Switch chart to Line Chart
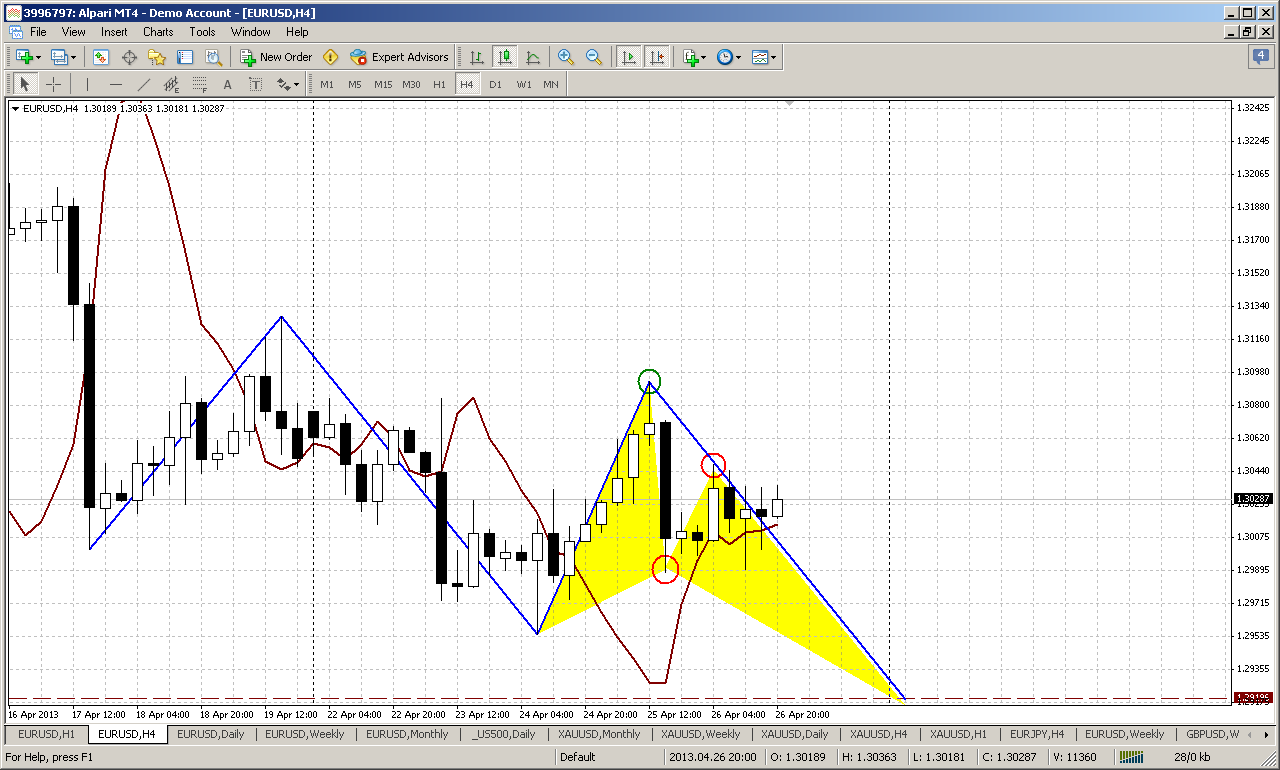The width and height of the screenshot is (1280, 770). (534, 57)
